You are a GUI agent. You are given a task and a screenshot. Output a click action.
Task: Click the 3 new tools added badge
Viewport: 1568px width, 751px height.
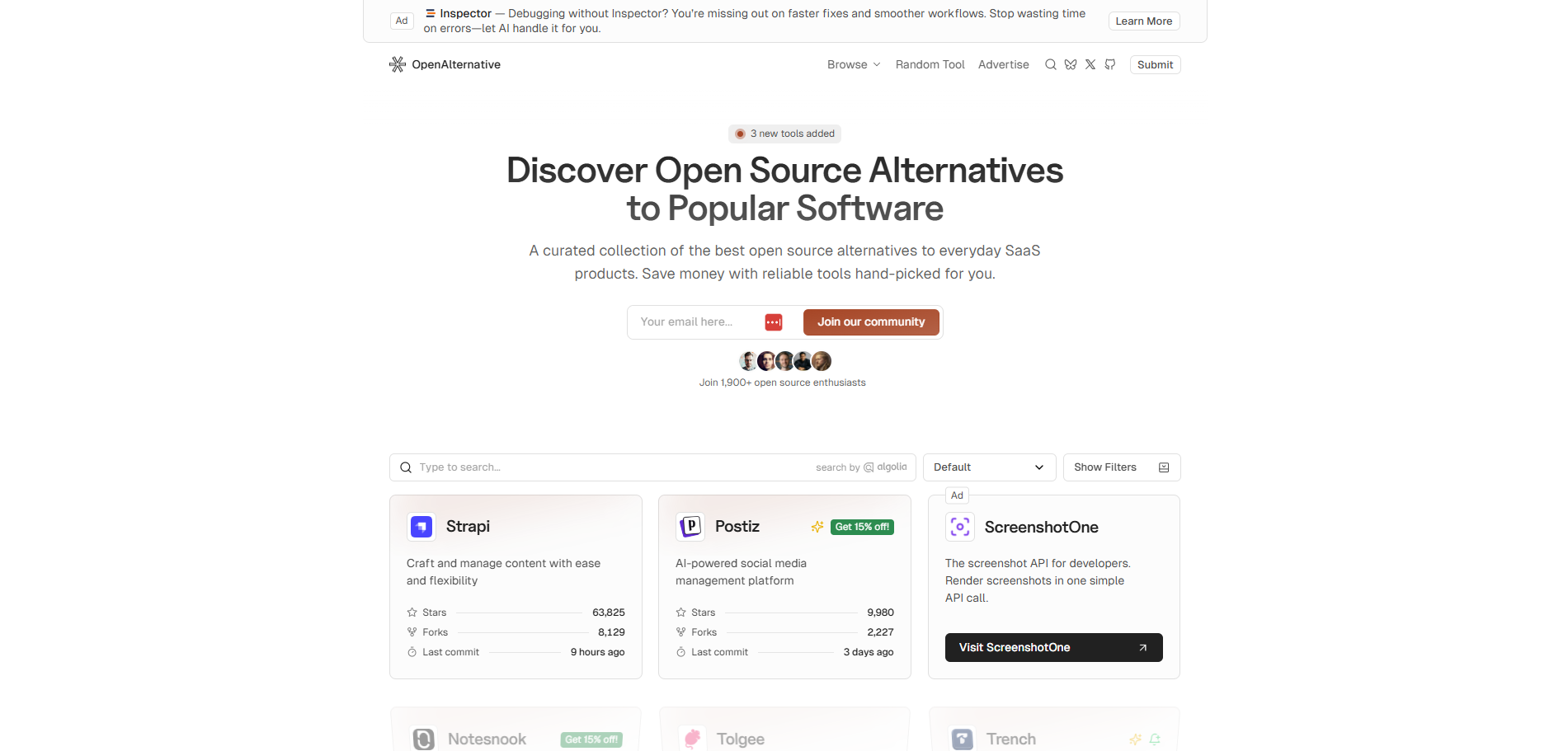click(784, 134)
